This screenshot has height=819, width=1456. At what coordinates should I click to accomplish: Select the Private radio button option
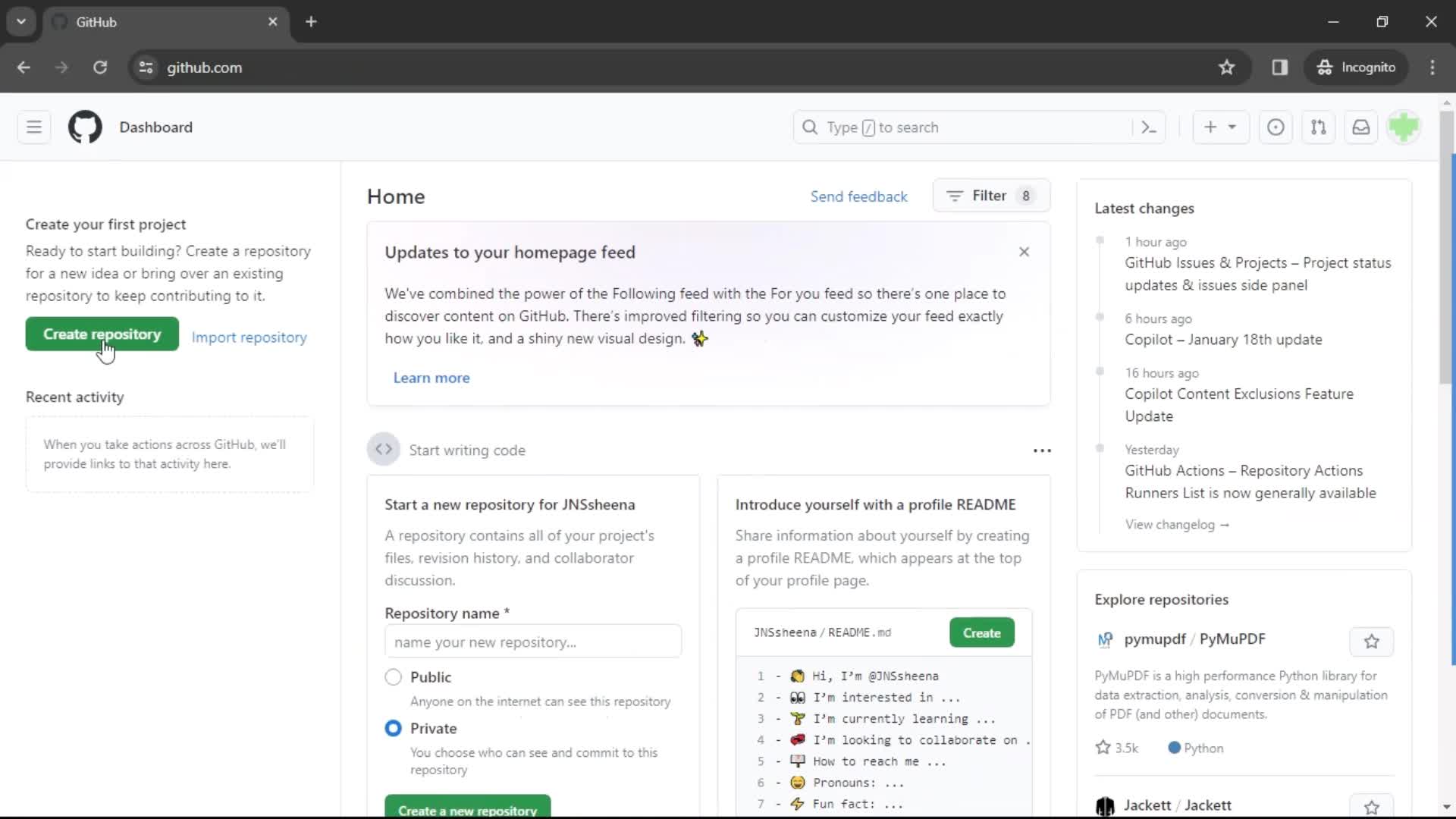(393, 728)
